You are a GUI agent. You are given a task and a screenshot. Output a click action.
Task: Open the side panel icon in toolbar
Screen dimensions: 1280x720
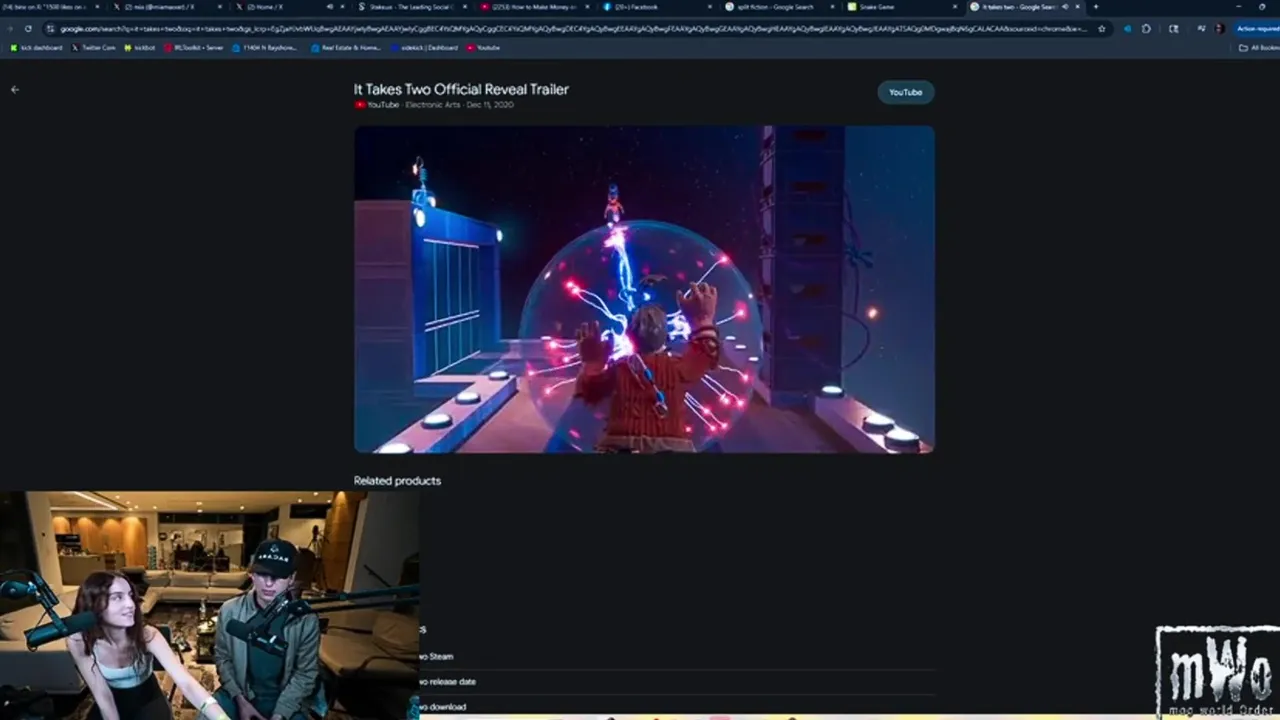[x=1173, y=29]
